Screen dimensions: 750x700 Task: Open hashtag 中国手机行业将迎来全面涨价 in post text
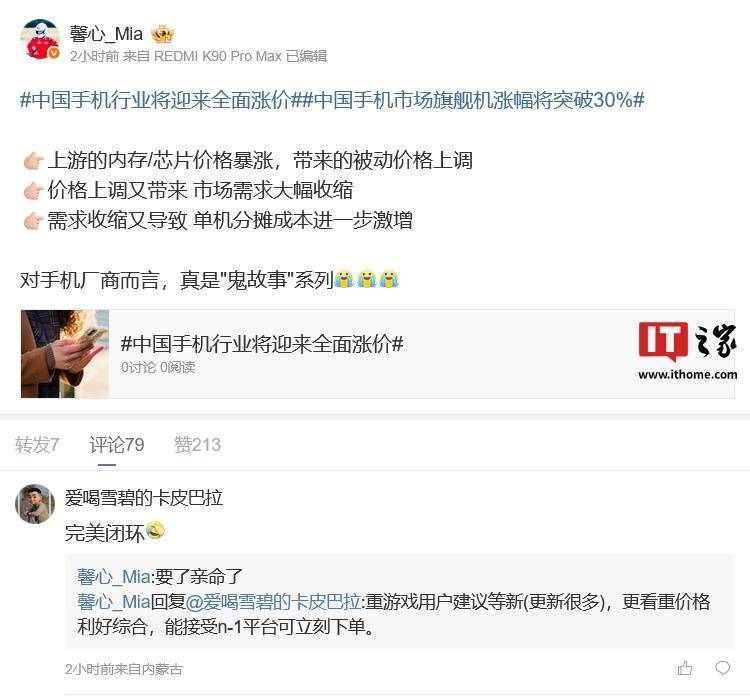tap(156, 100)
